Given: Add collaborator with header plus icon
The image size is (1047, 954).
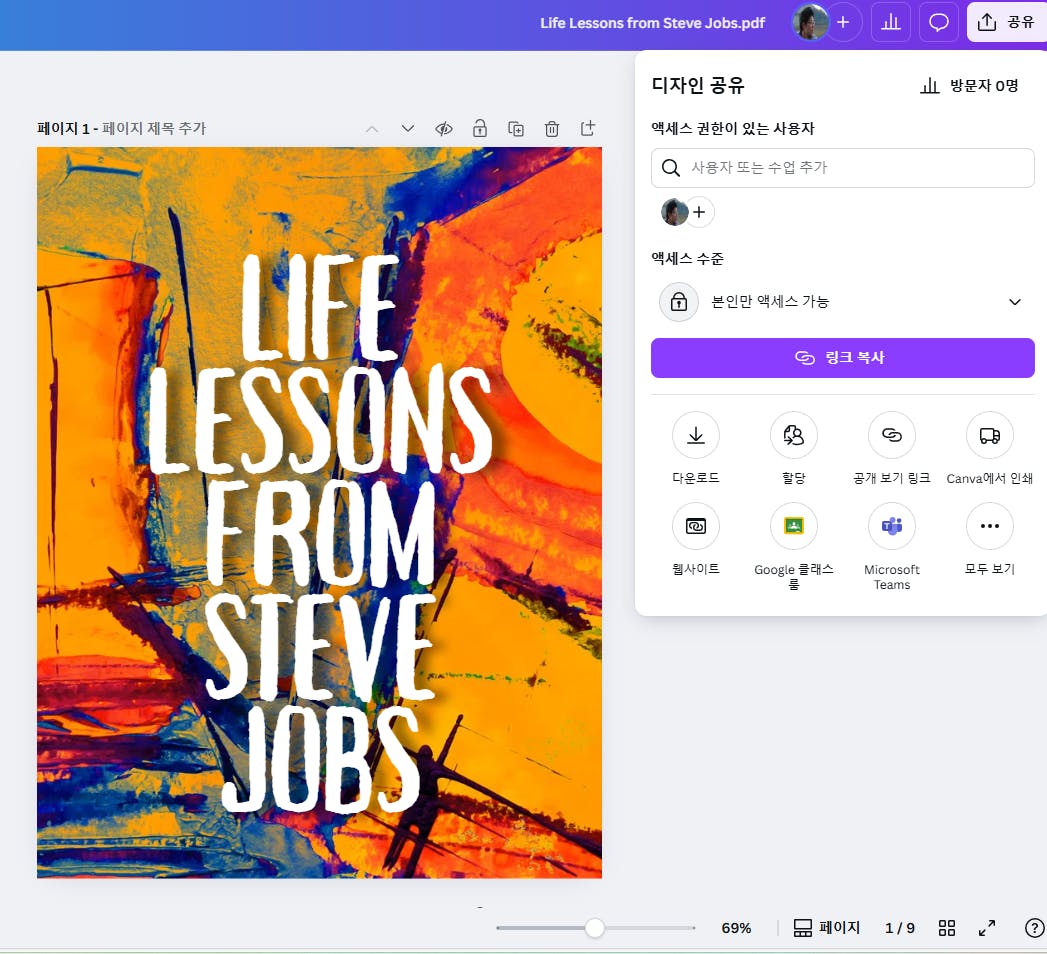Looking at the screenshot, I should click(x=843, y=23).
